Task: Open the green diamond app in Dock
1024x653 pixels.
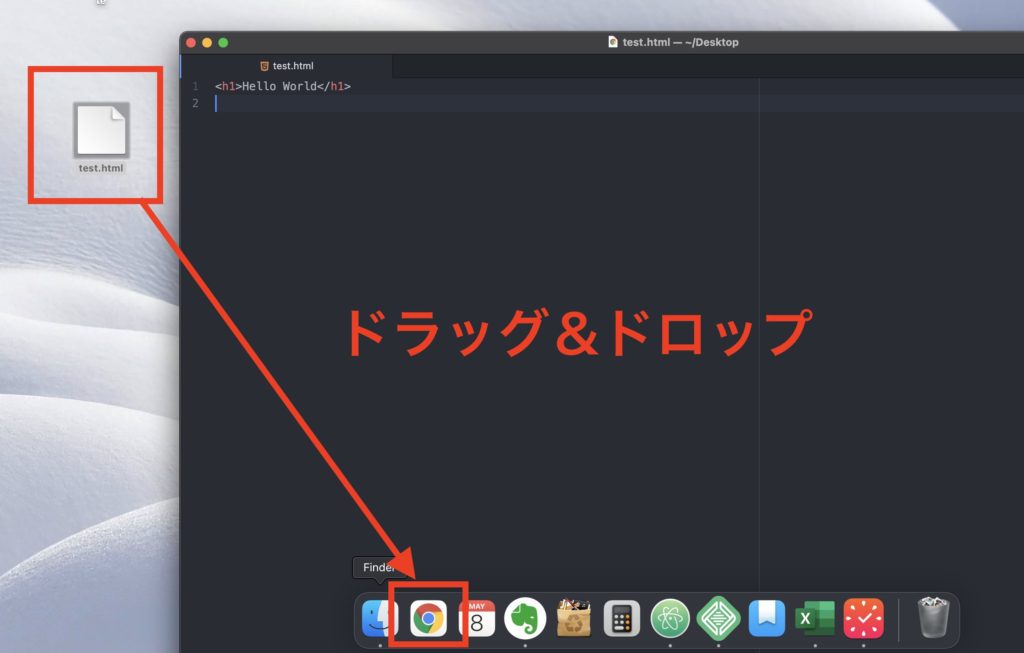Action: coord(718,618)
